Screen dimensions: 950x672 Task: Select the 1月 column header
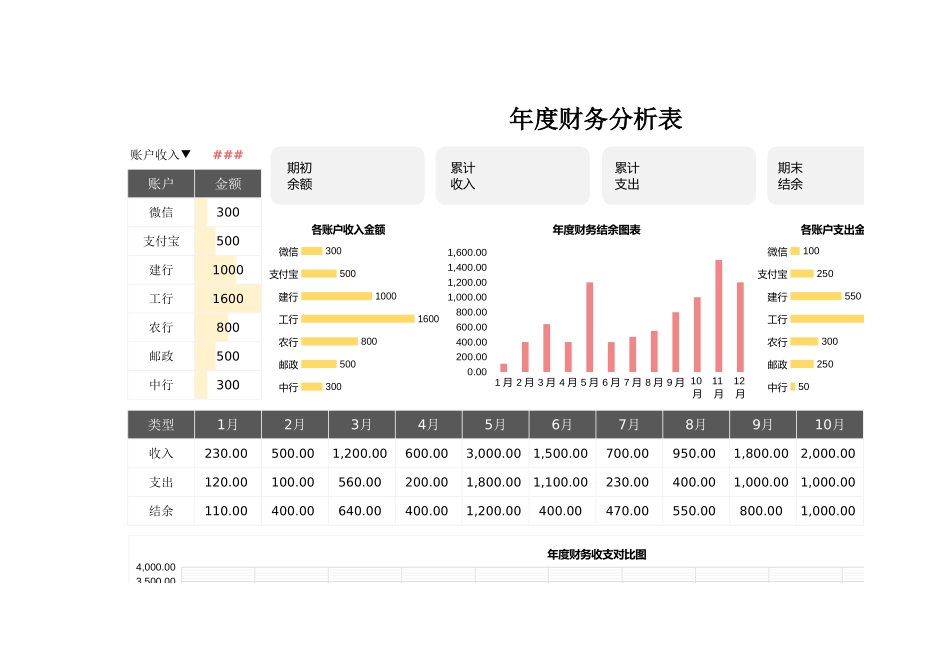click(x=227, y=423)
